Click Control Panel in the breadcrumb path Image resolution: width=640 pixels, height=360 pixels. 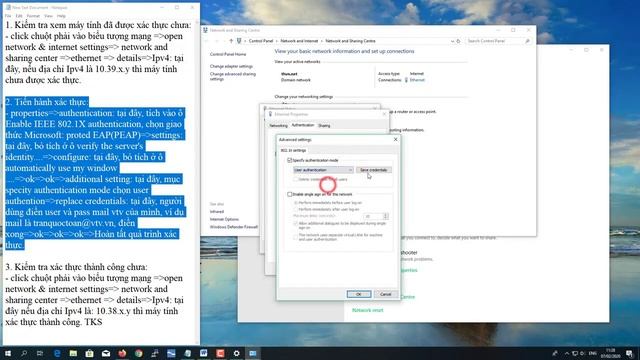coord(260,41)
